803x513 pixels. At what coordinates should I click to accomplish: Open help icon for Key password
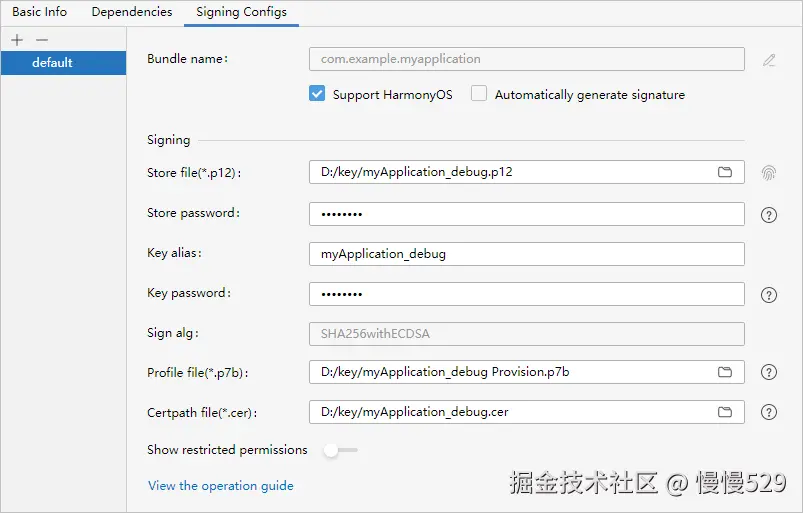[769, 295]
